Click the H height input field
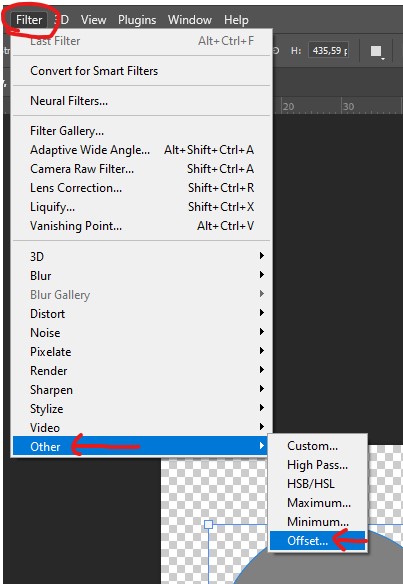This screenshot has height=584, width=403. pyautogui.click(x=329, y=50)
